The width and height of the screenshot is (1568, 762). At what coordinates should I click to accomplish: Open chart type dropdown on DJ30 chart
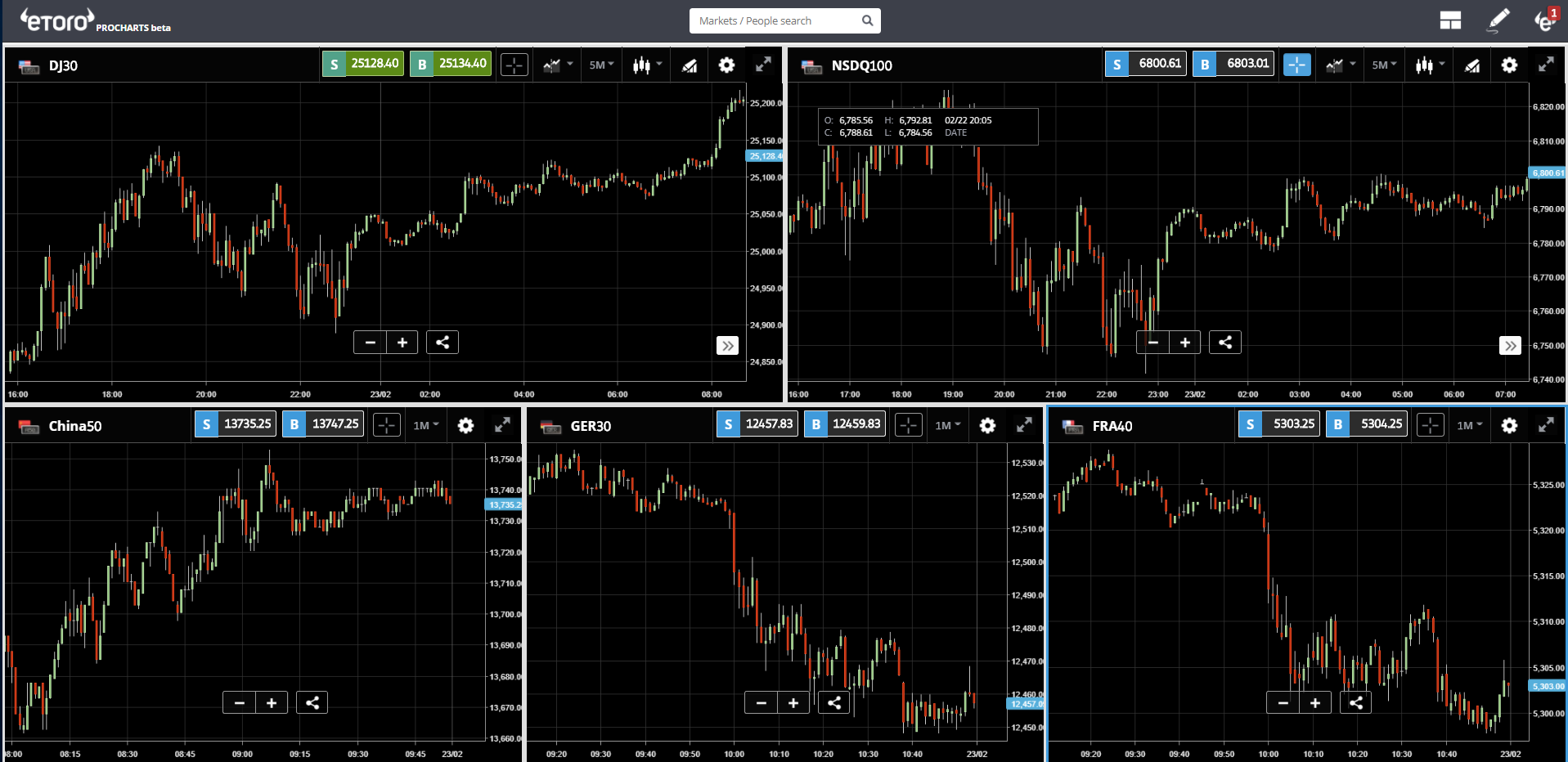click(x=647, y=65)
